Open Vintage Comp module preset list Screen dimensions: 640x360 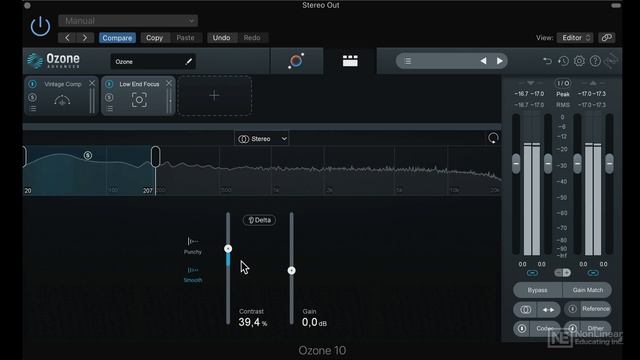click(33, 109)
